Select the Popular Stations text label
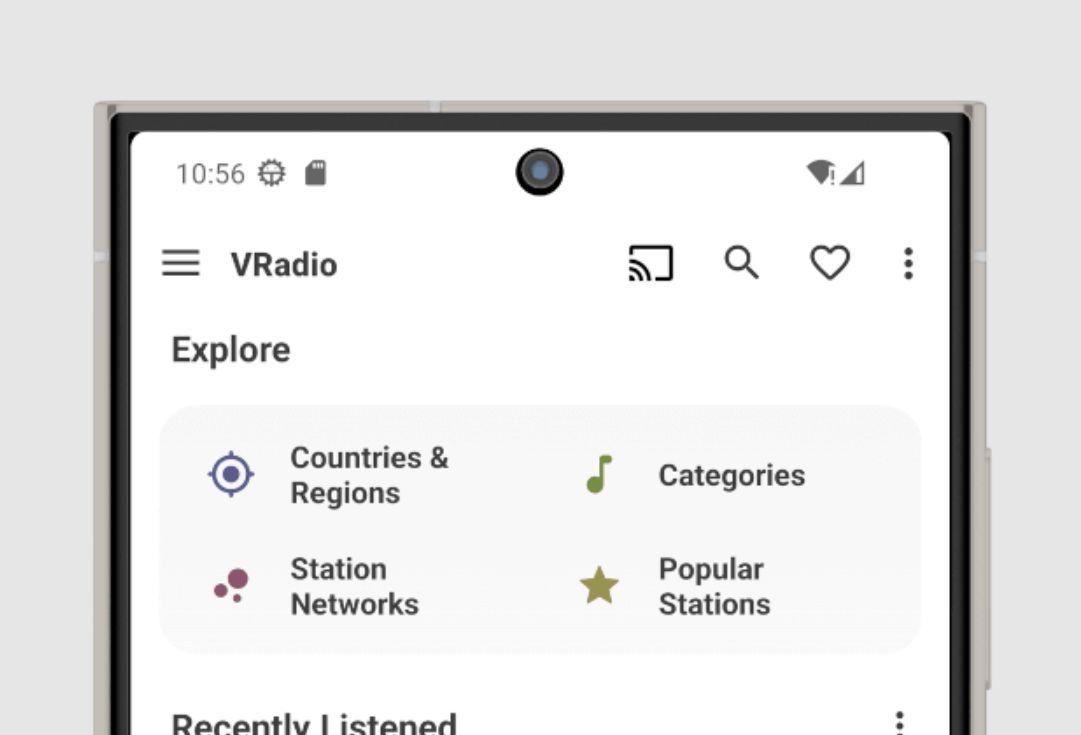This screenshot has height=735, width=1081. pyautogui.click(x=714, y=586)
